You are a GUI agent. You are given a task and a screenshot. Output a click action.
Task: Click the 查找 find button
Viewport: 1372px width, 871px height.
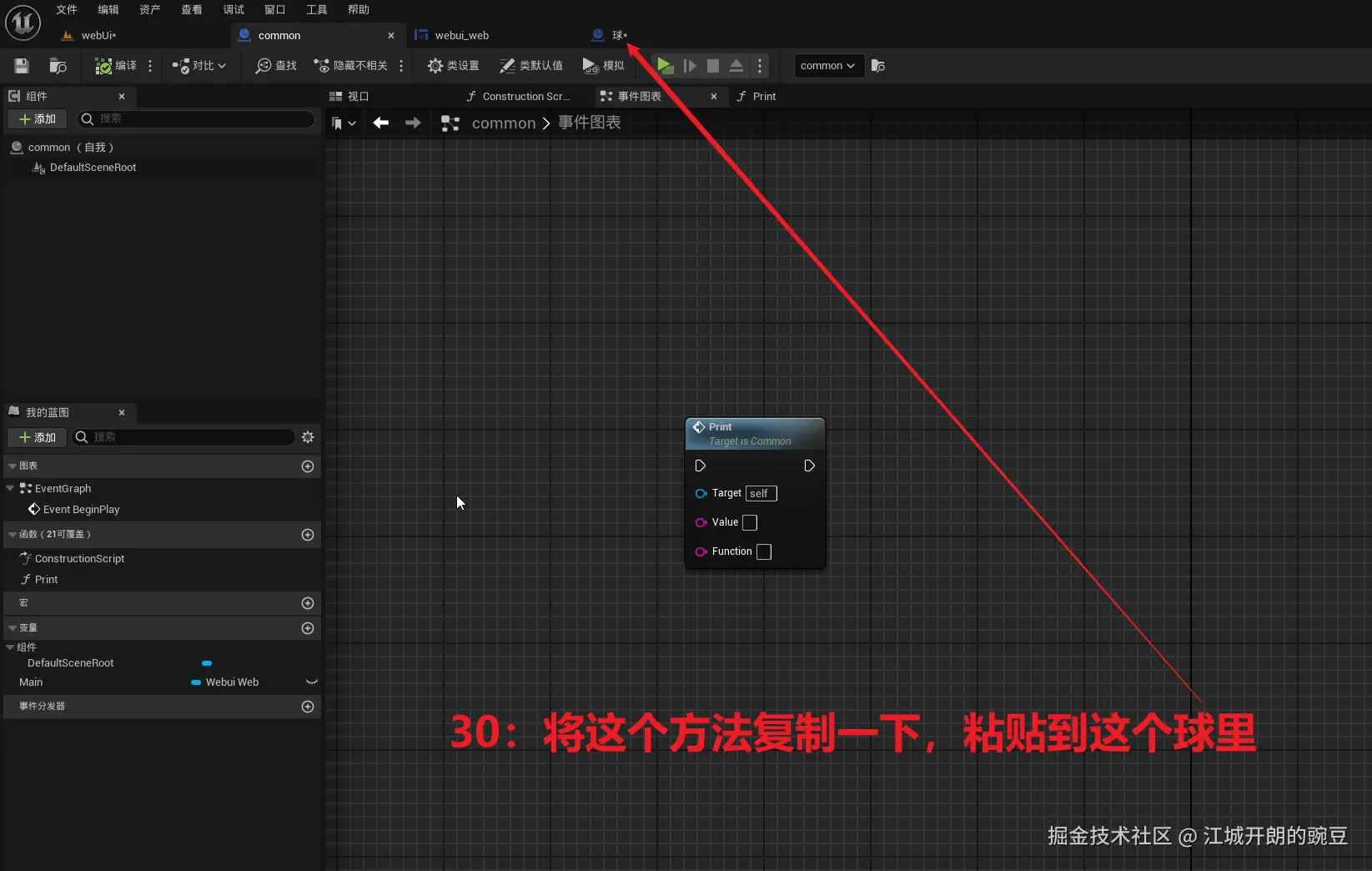[276, 66]
